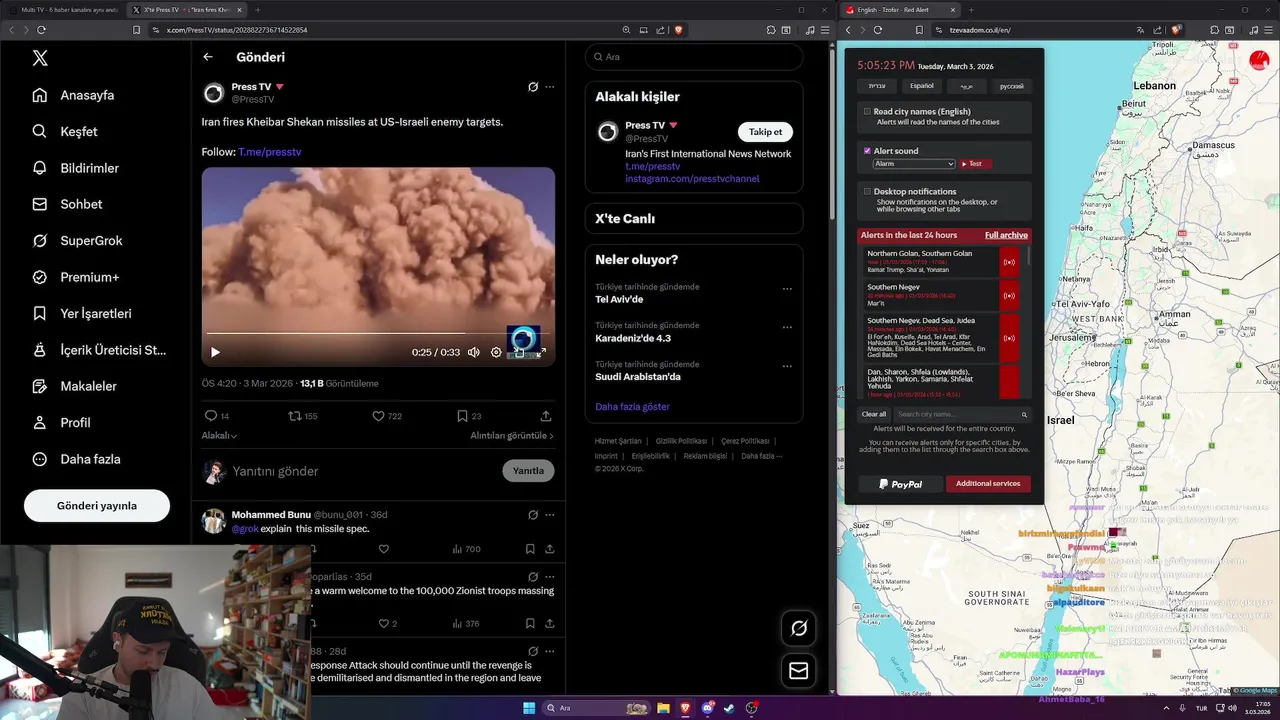Open picture-in-picture for the video

click(518, 352)
